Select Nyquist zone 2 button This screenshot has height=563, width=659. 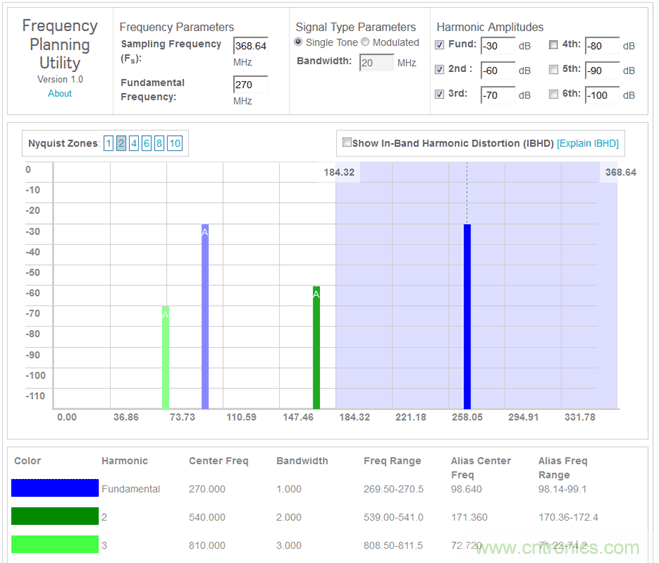click(x=121, y=144)
